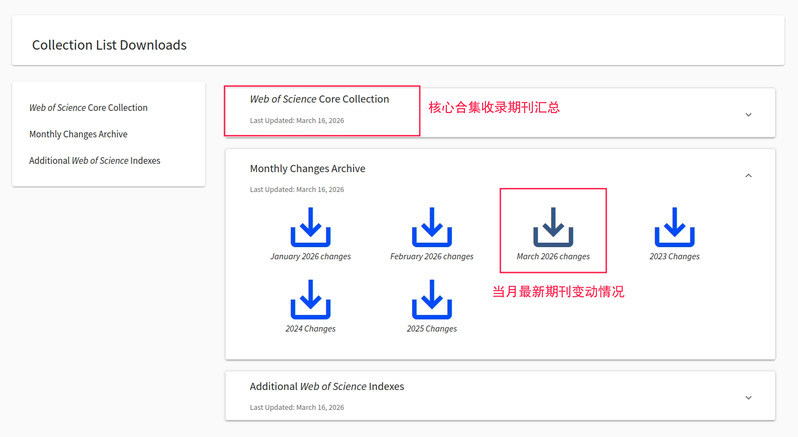Open the '2024 Changes' text link
This screenshot has height=437, width=798.
[x=310, y=329]
